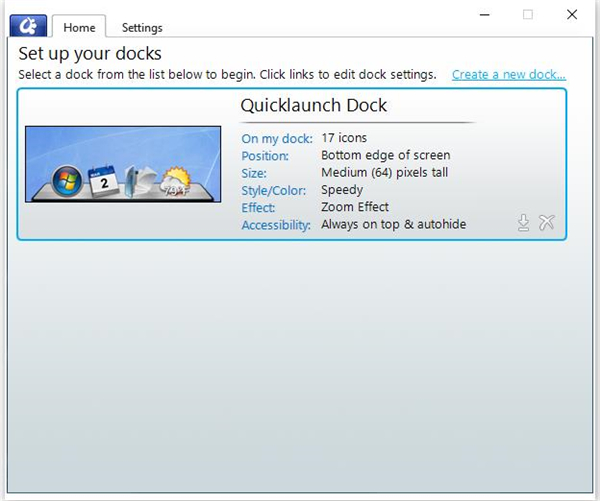Delete the Quicklaunch Dock with the X icon
This screenshot has height=501, width=600.
pyautogui.click(x=546, y=223)
